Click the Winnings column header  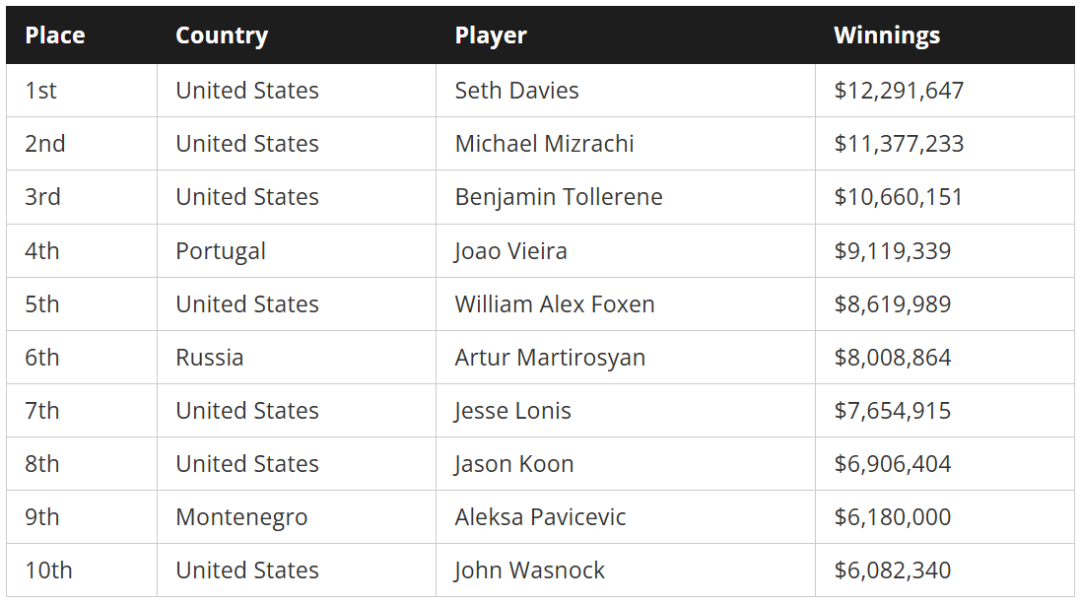pos(886,35)
